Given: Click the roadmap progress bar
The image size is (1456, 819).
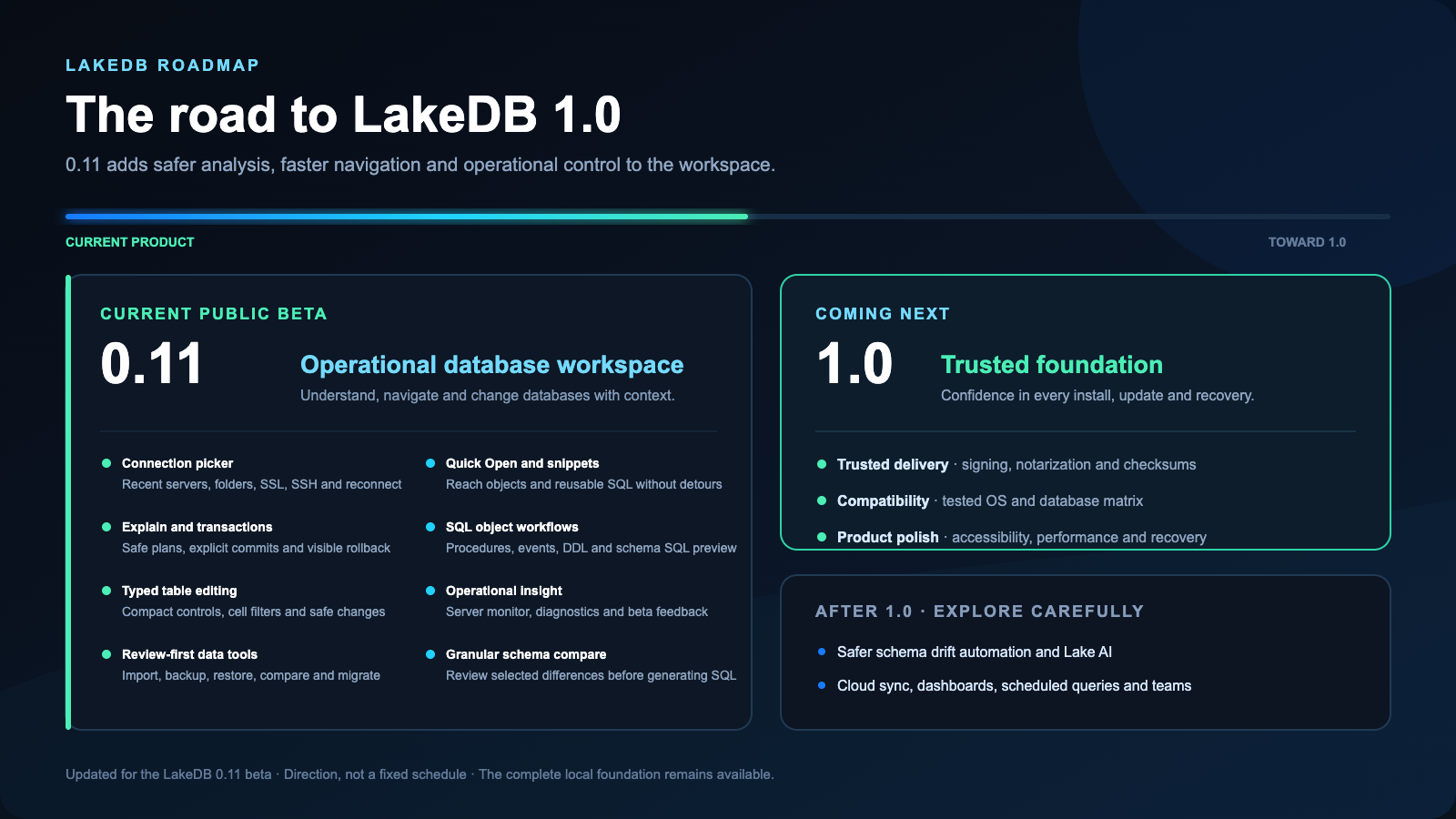Looking at the screenshot, I should tap(728, 217).
